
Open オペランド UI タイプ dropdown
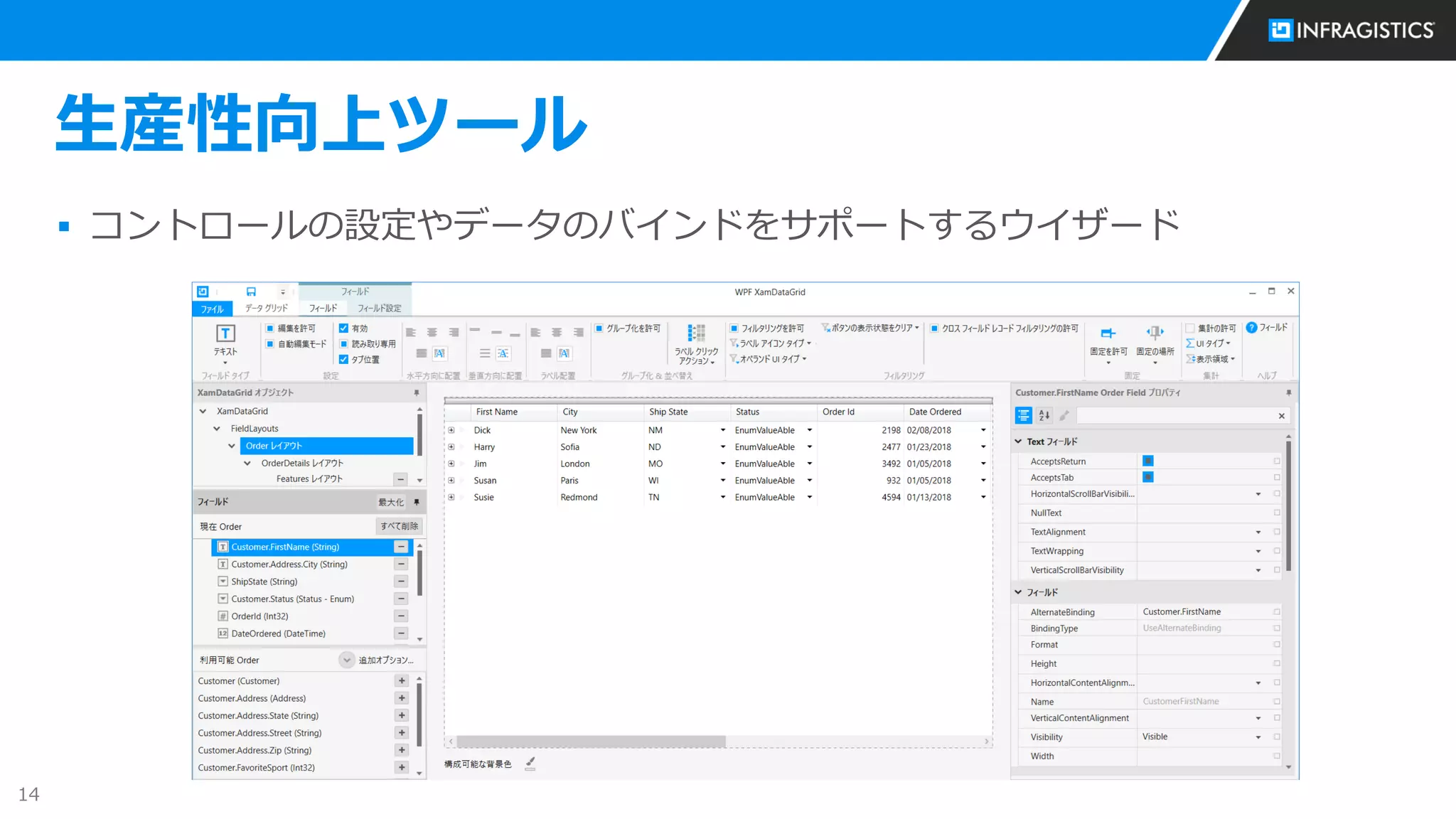click(769, 359)
